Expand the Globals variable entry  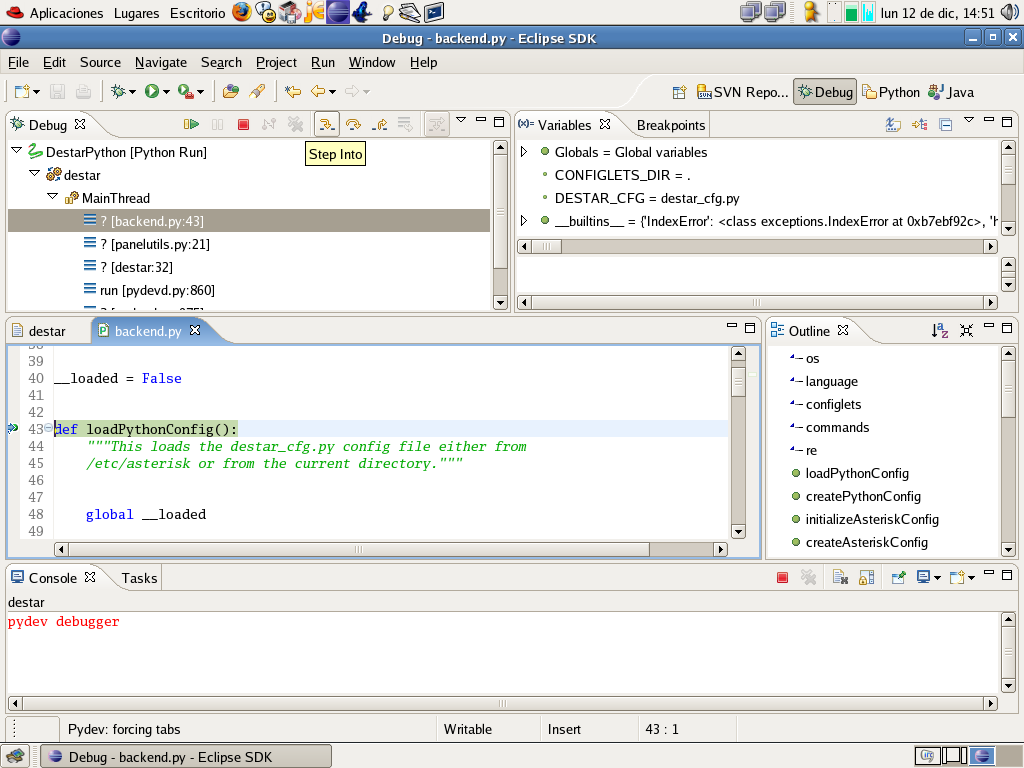tap(524, 152)
